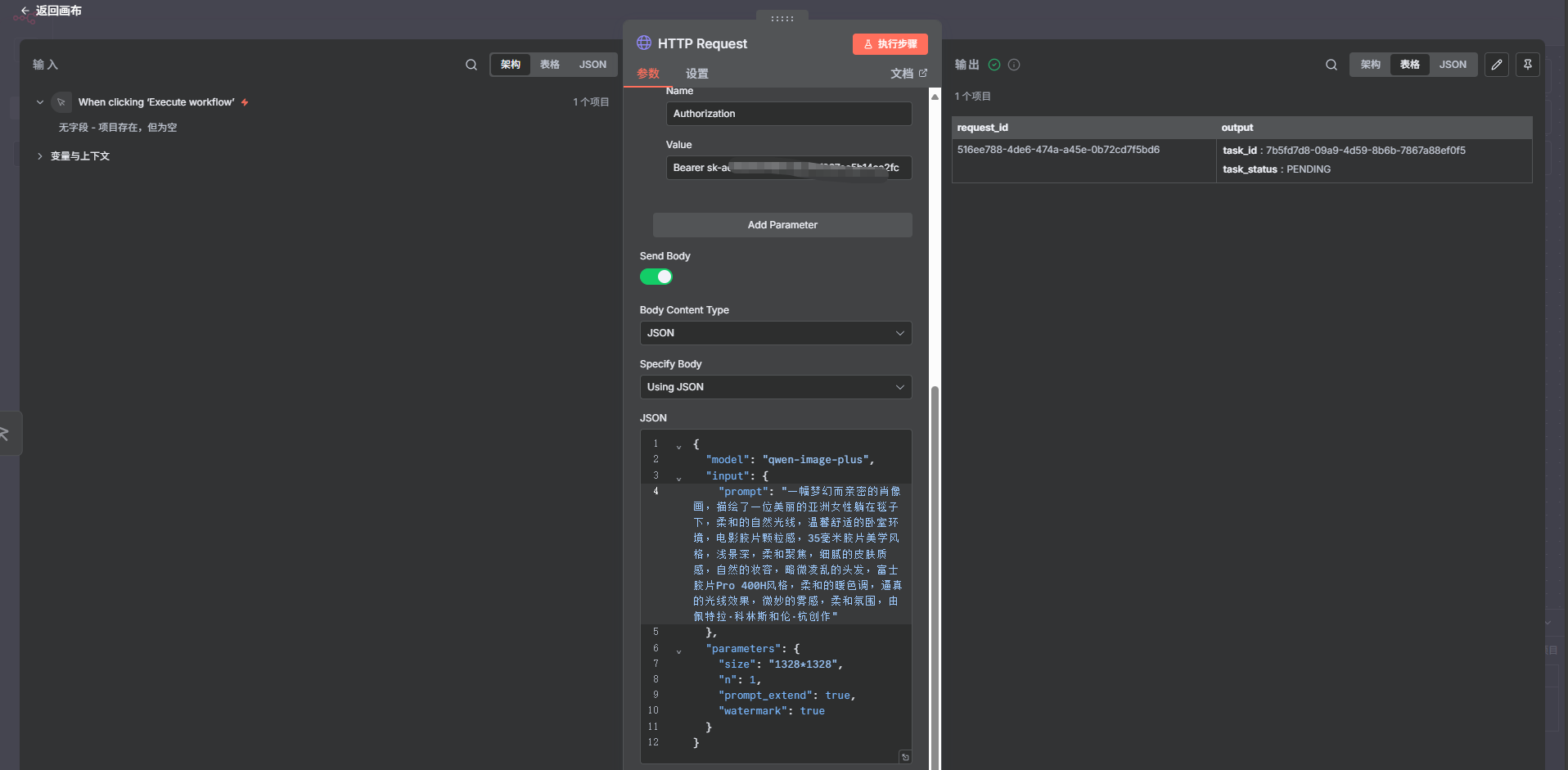This screenshot has height=770, width=1568.
Task: Click into the JSON body code editor prompt line
Action: coord(798,554)
